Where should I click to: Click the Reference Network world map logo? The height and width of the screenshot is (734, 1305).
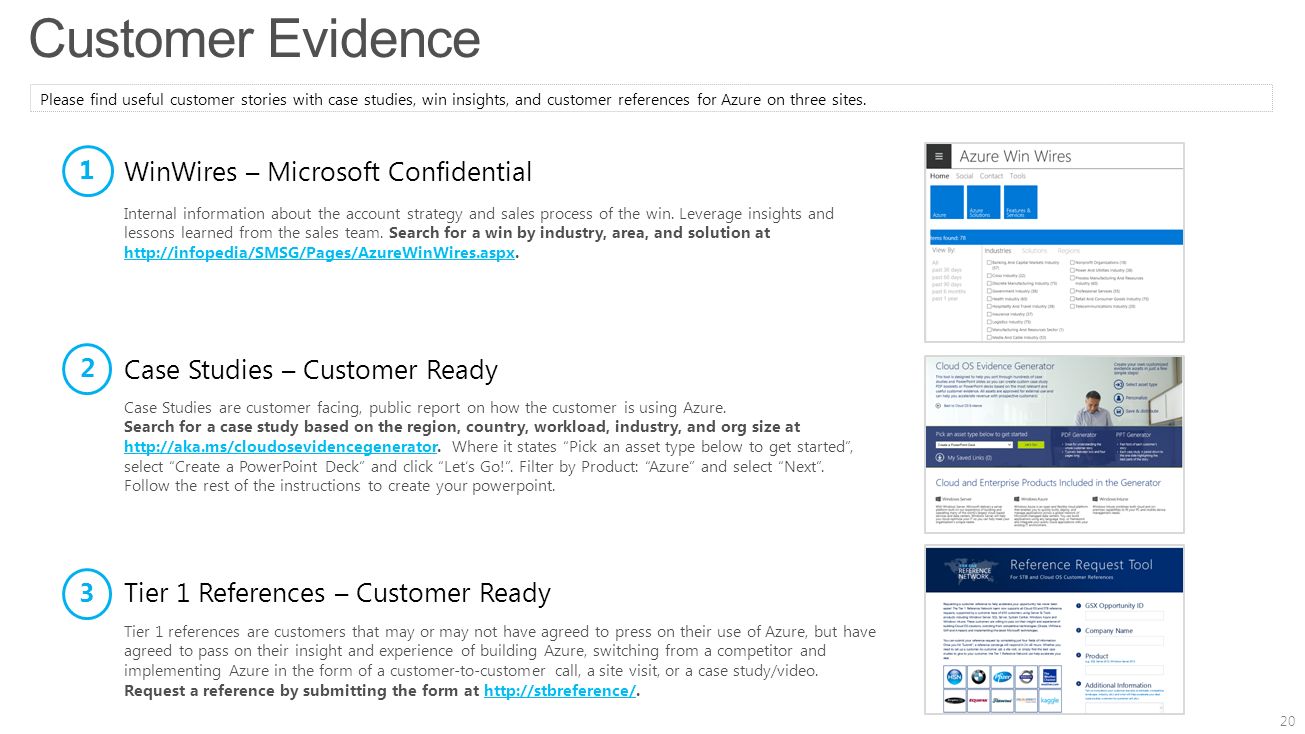(x=972, y=572)
